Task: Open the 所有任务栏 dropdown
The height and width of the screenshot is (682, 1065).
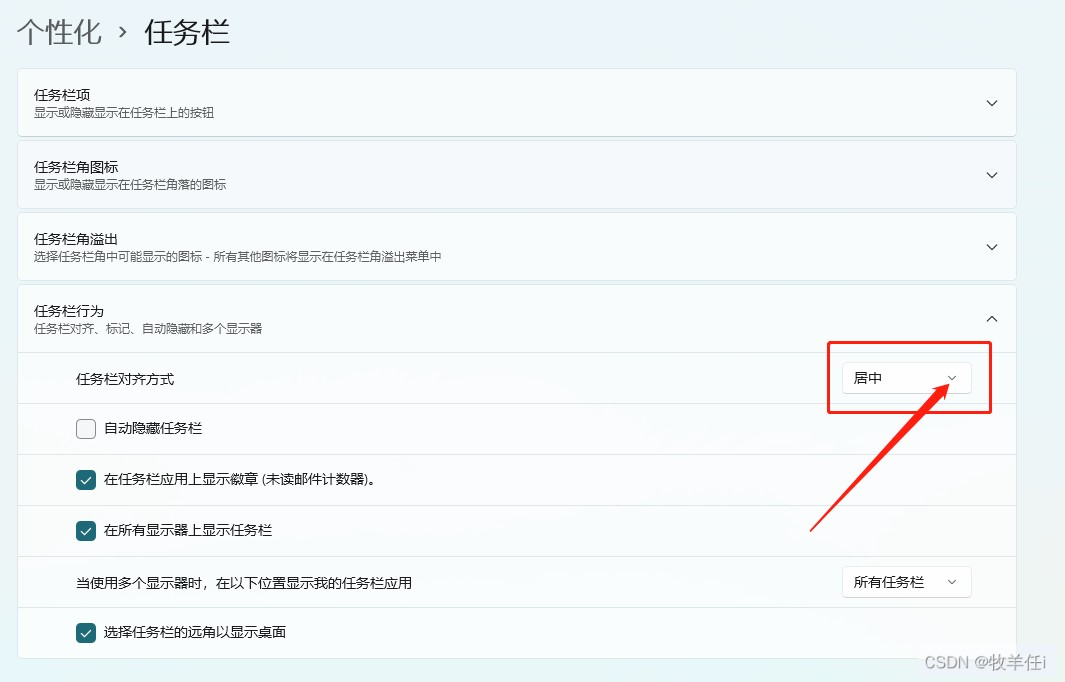Action: pos(907,582)
